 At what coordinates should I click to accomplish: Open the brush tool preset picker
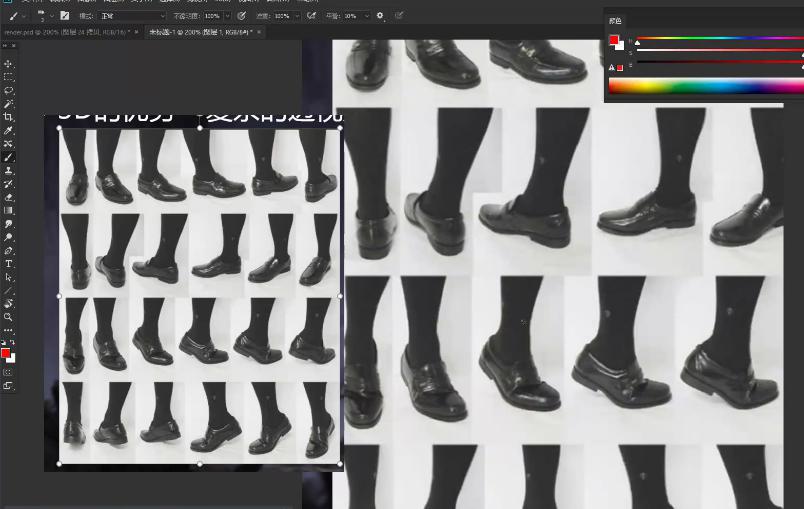(x=17, y=16)
